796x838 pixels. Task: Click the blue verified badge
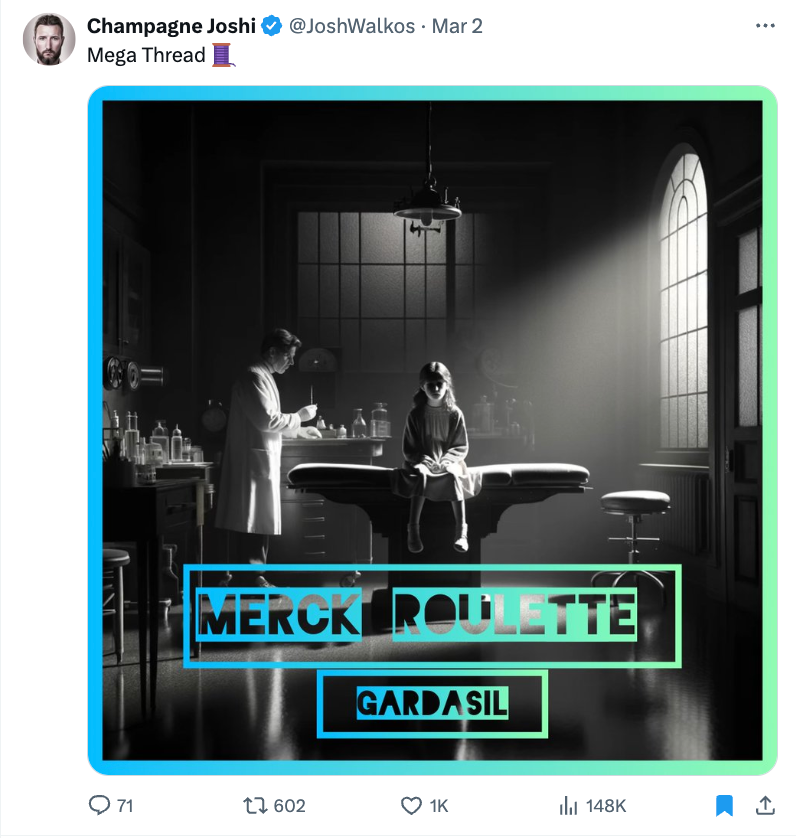tap(271, 26)
